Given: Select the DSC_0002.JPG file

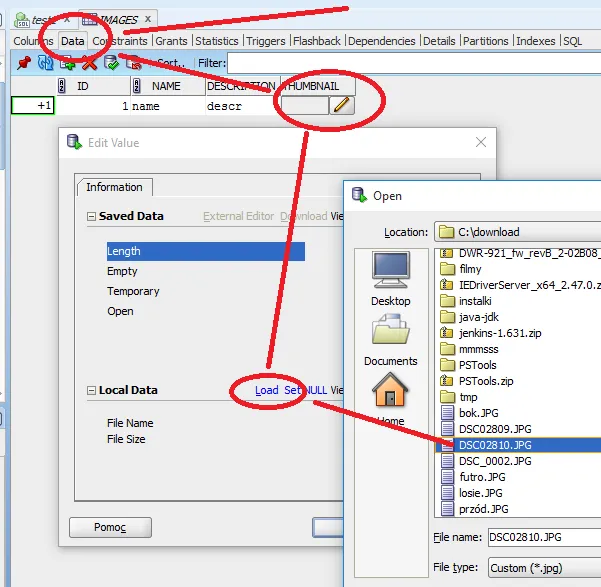Looking at the screenshot, I should tap(495, 461).
